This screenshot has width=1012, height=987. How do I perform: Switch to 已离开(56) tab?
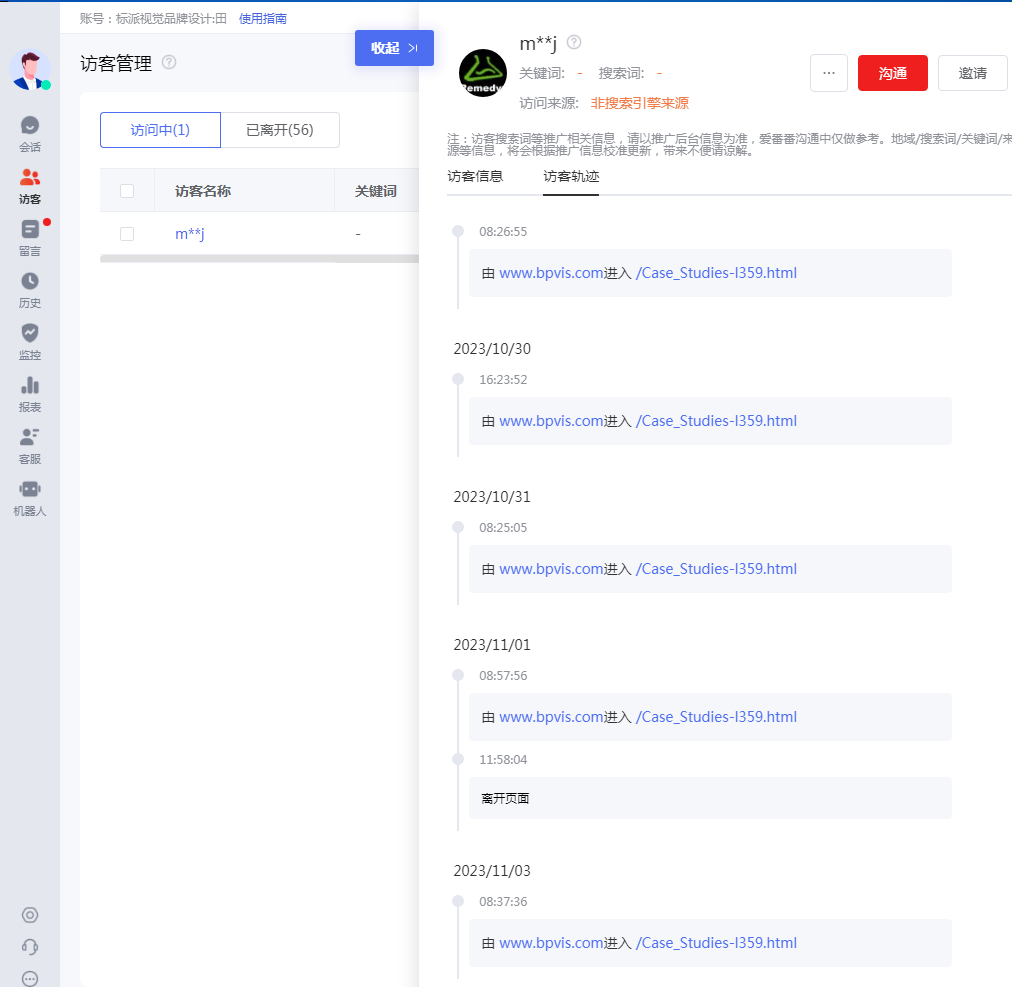[280, 130]
